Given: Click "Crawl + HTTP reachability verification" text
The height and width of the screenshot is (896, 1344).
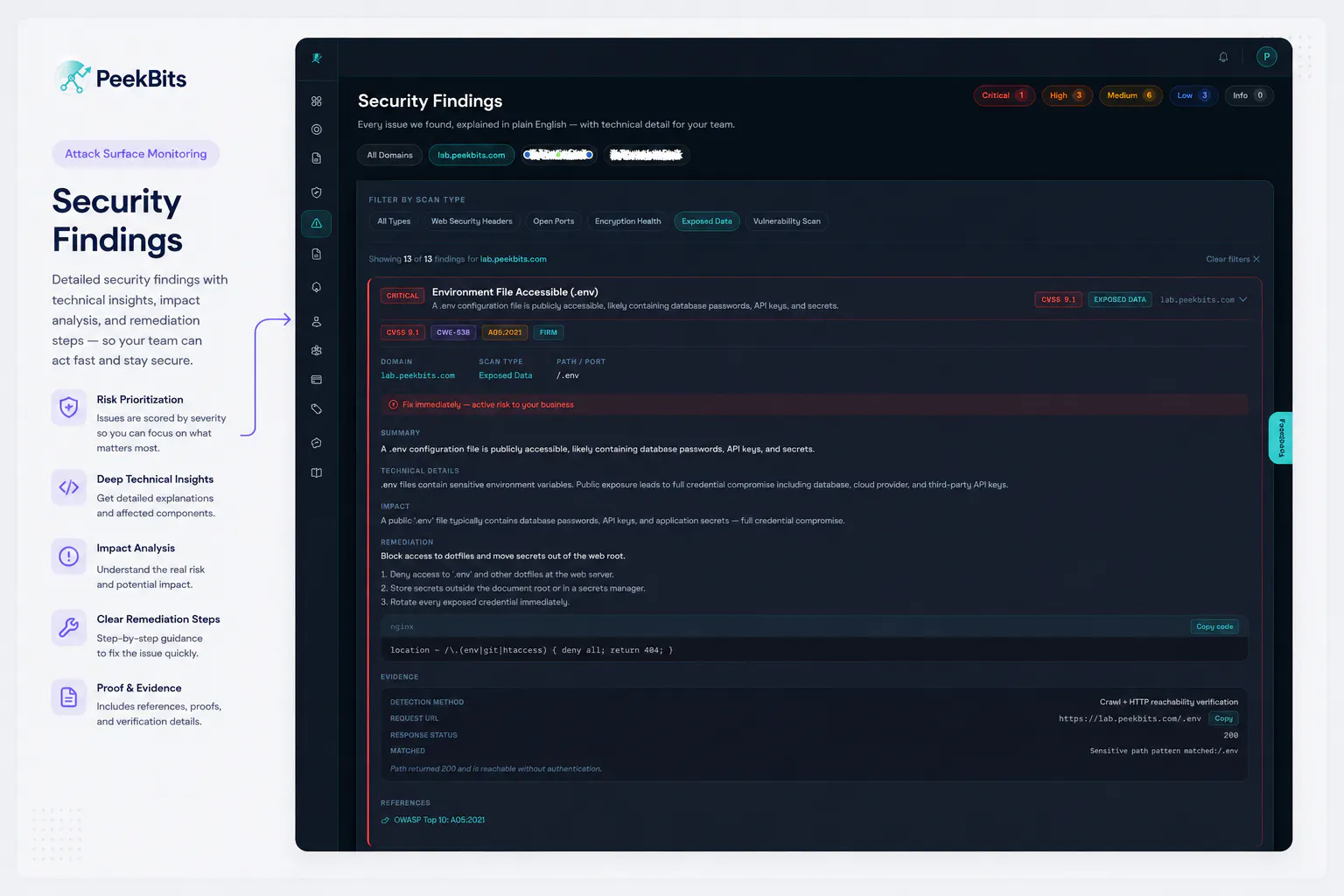Looking at the screenshot, I should tap(1169, 703).
